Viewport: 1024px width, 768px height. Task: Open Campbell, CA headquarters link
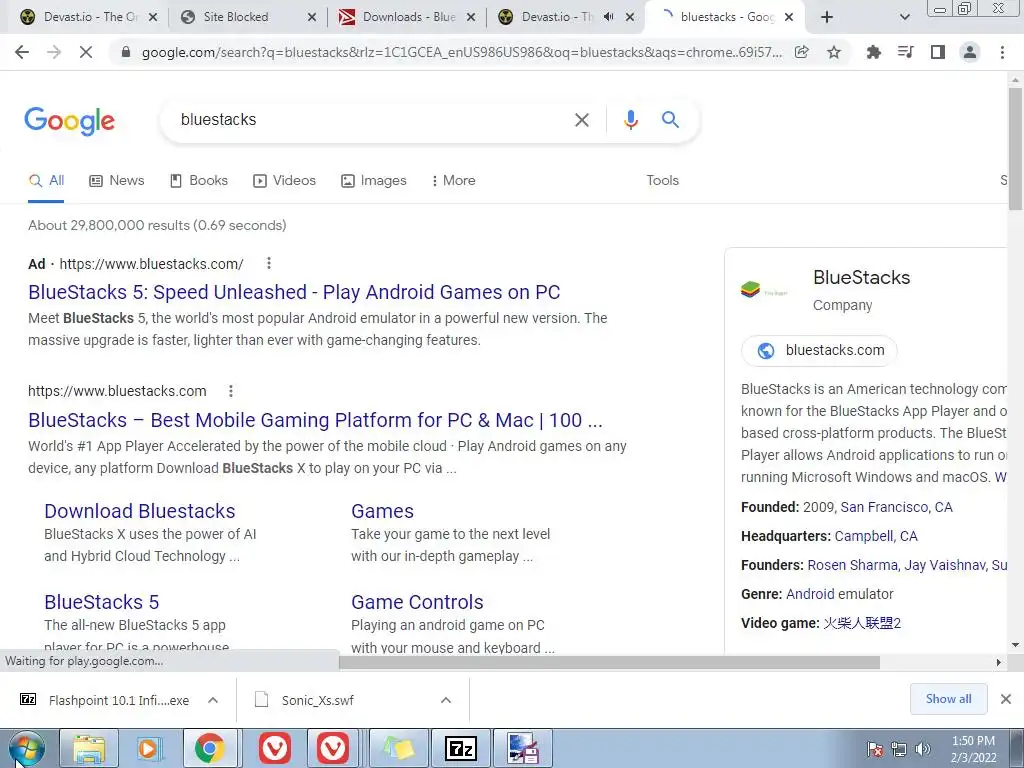click(876, 536)
